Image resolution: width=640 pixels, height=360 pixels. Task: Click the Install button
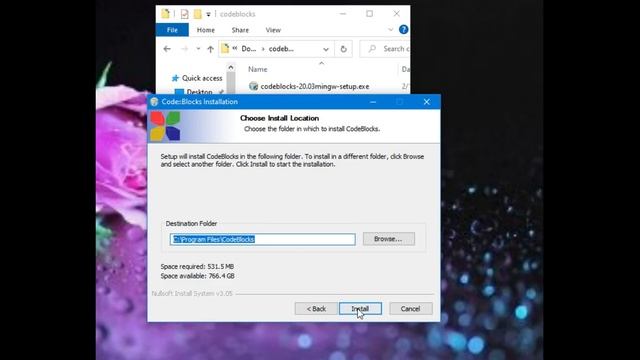(x=360, y=309)
